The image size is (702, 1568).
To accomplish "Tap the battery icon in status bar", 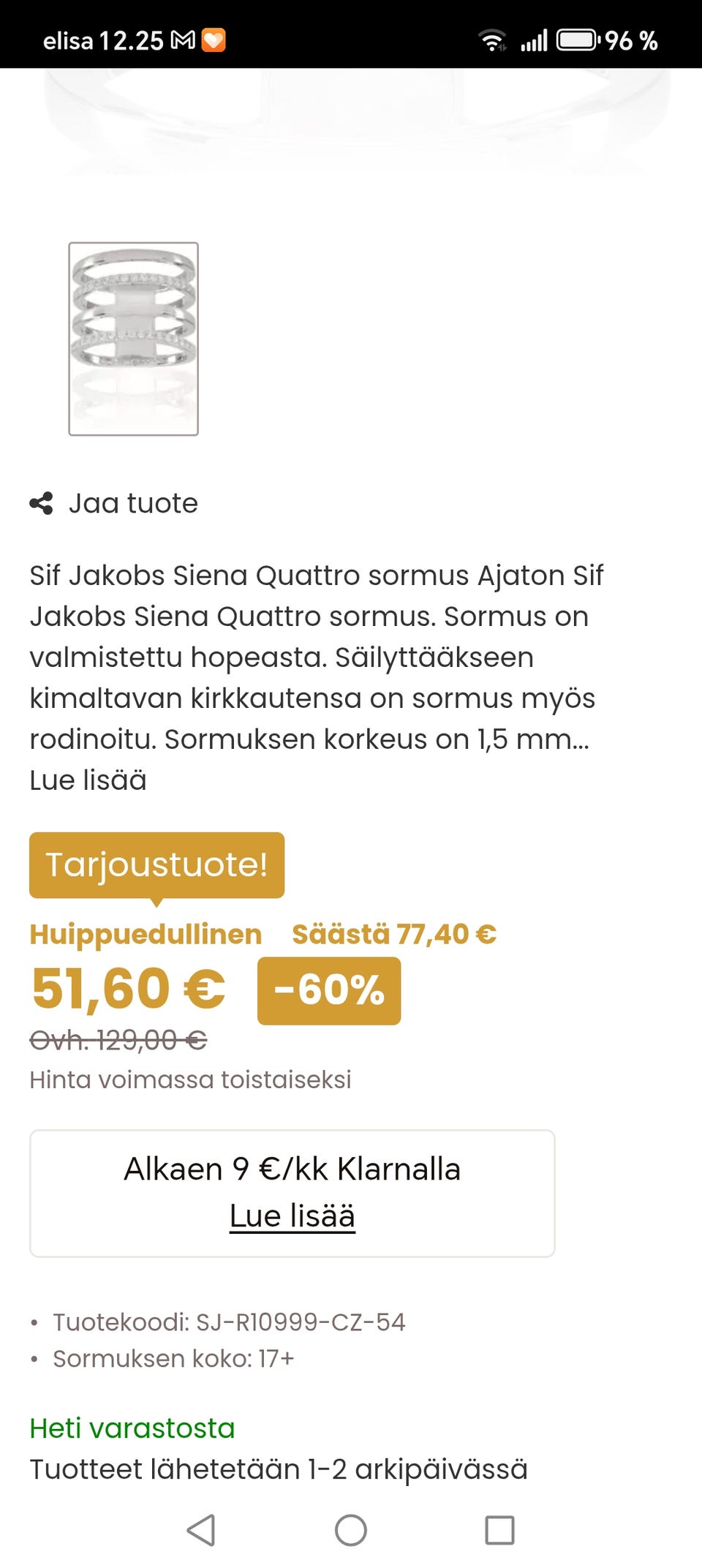I will coord(578,40).
